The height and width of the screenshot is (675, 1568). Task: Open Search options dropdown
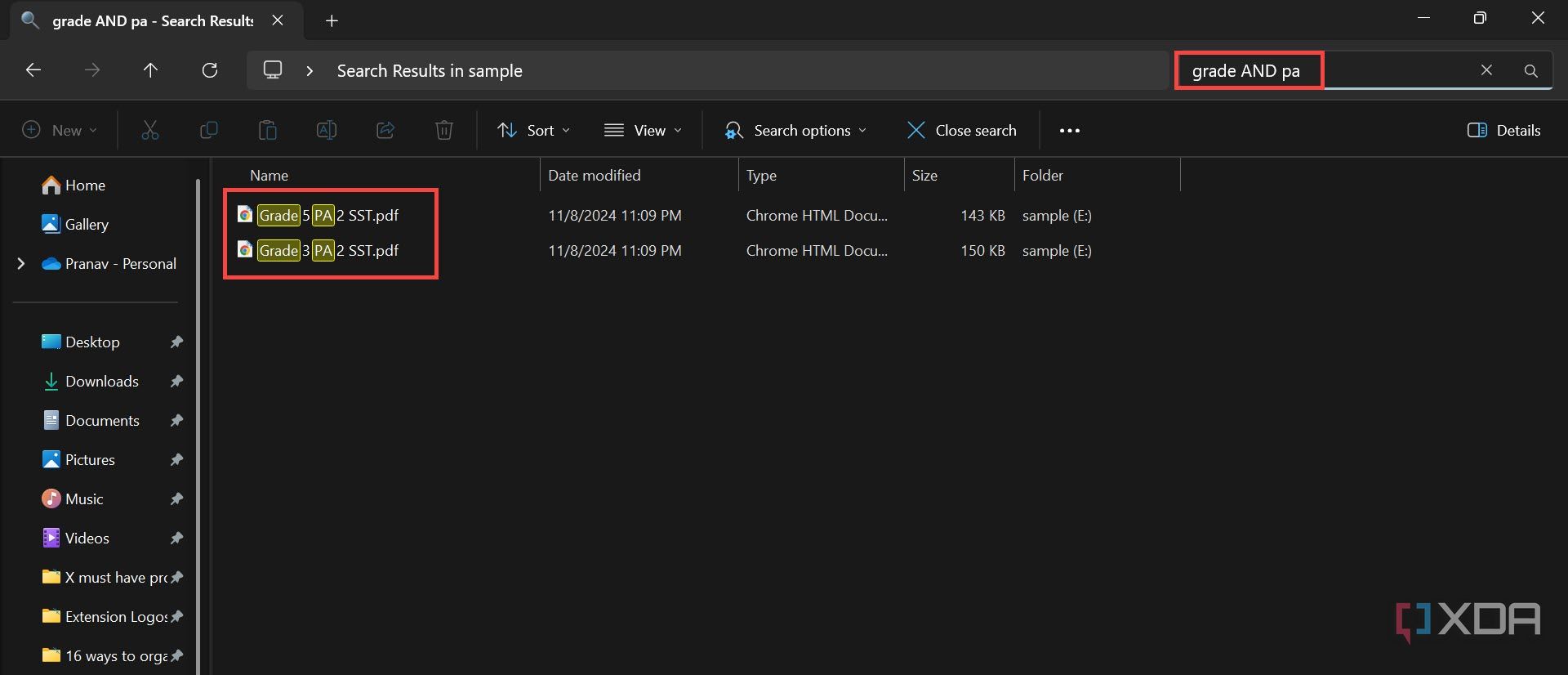pos(795,130)
